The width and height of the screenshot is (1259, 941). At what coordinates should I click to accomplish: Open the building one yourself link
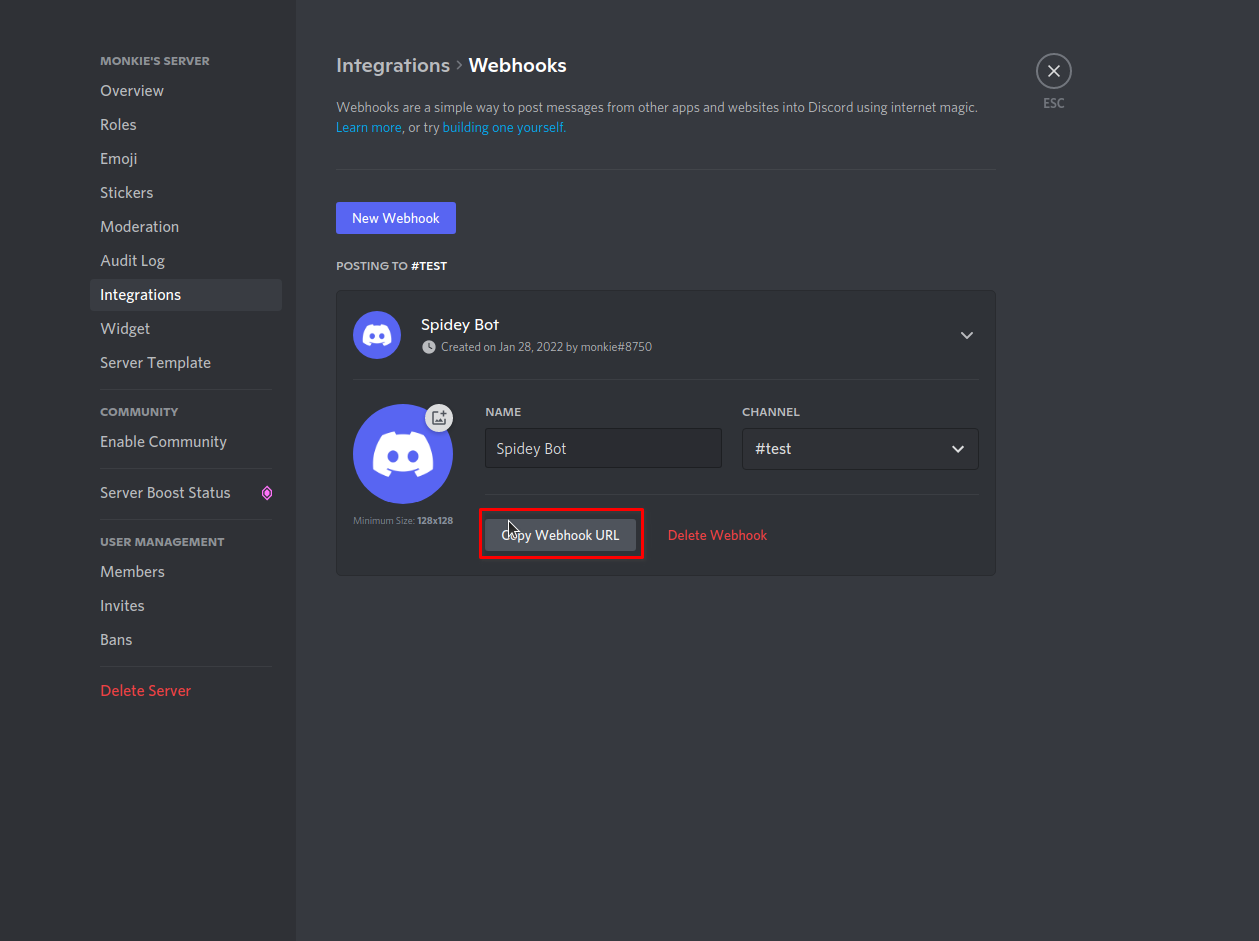pos(504,127)
